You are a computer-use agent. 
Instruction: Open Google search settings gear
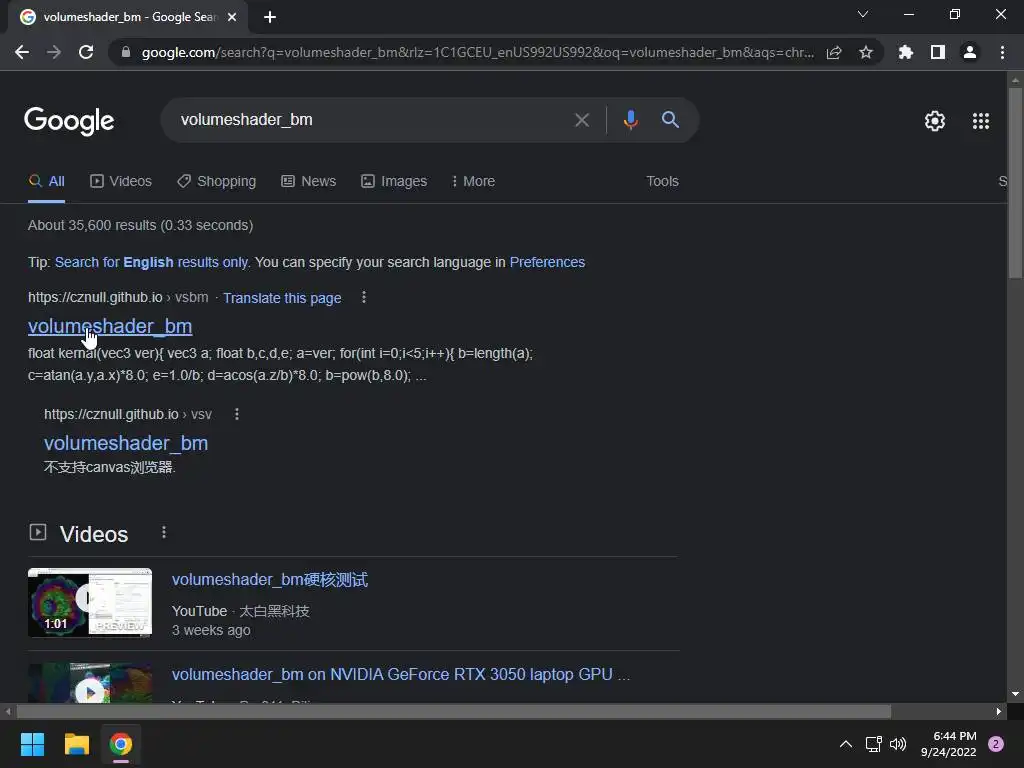(935, 121)
